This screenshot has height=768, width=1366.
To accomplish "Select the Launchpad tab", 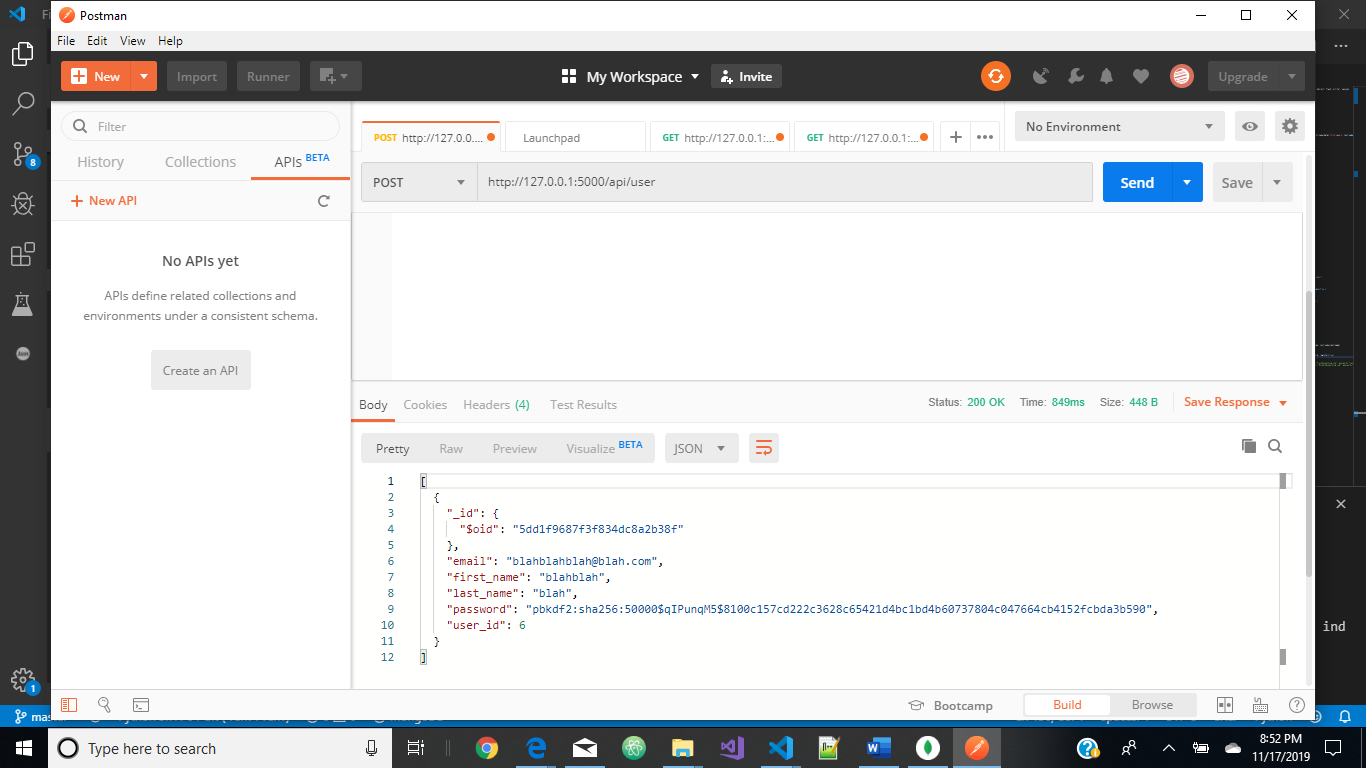I will click(x=575, y=137).
